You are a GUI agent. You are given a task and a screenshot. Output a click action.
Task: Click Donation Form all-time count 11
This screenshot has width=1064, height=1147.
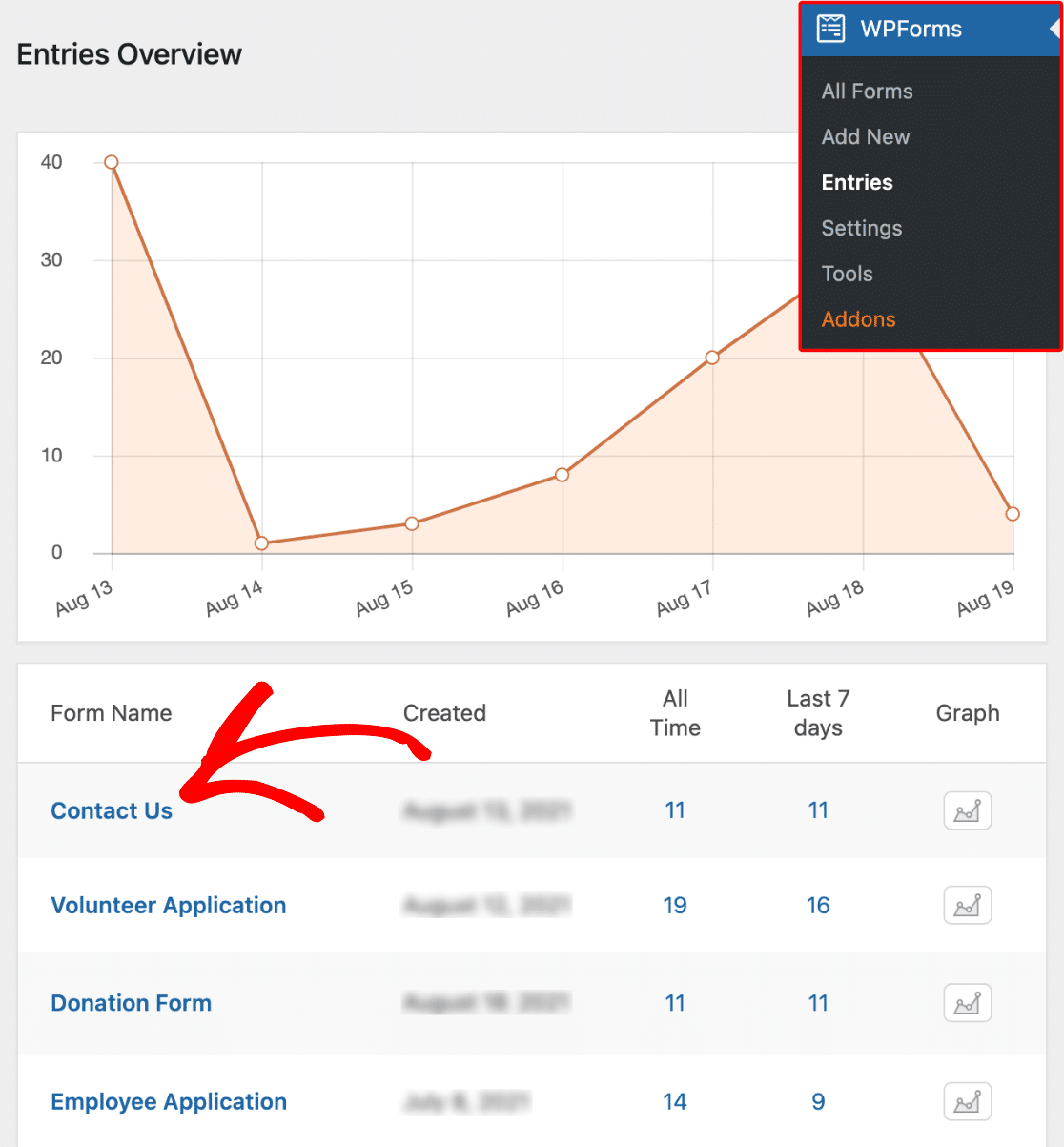tap(675, 1003)
